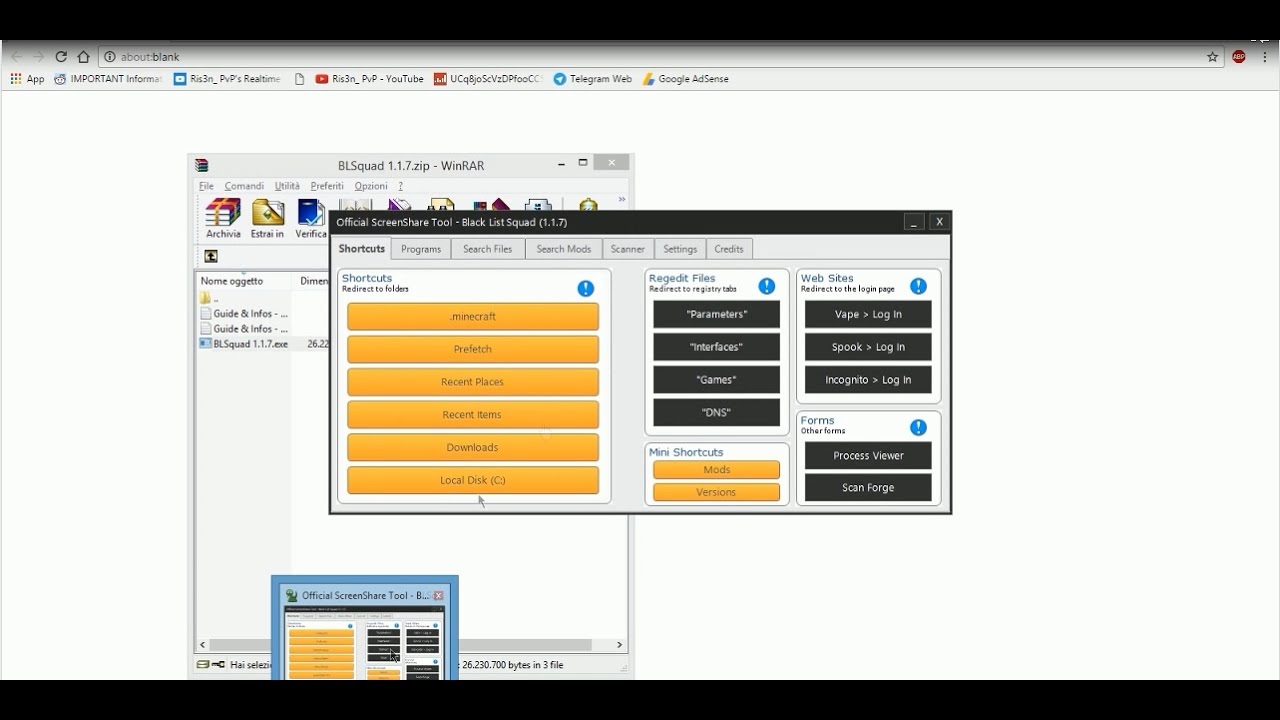Click the Verifica icon in WinRAR toolbar
This screenshot has width=1280, height=720.
(311, 219)
